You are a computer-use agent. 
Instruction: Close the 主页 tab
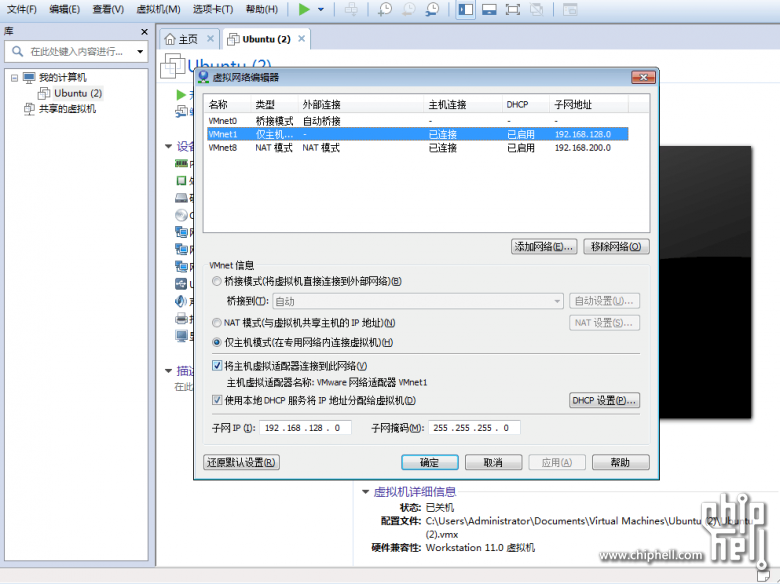coord(210,39)
